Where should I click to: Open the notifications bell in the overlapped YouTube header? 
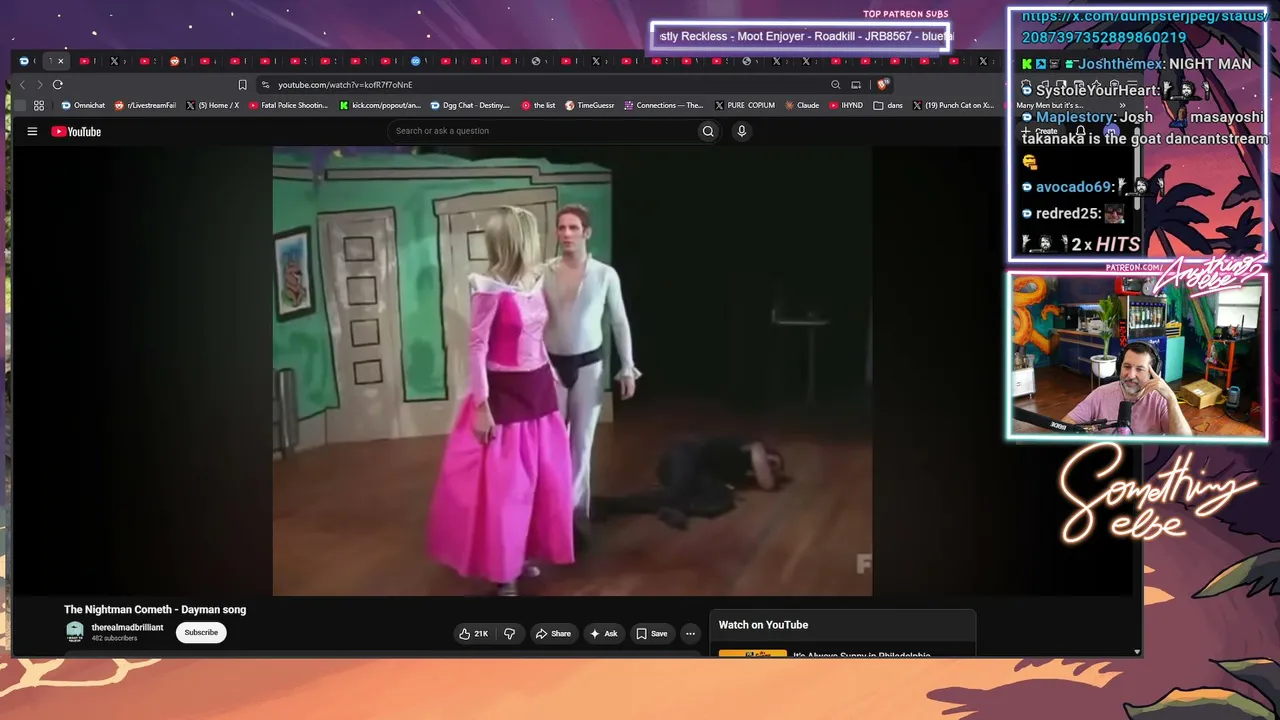click(x=1080, y=131)
